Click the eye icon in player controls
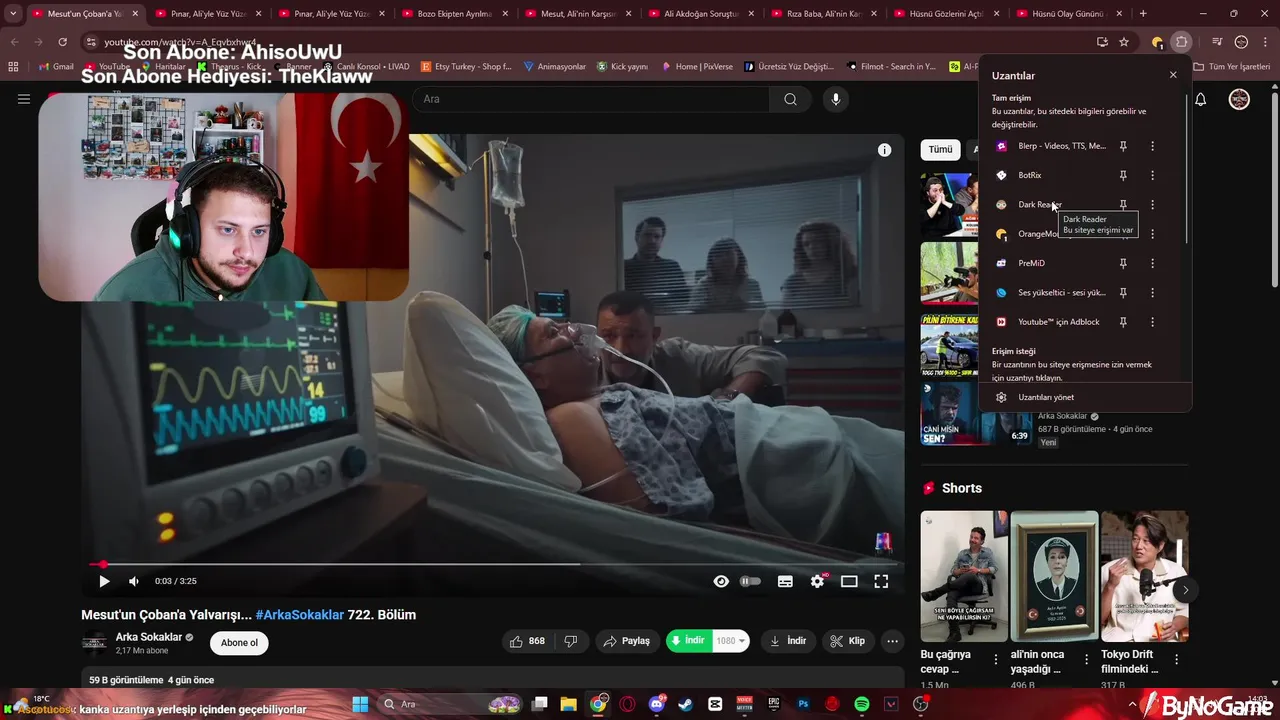The width and height of the screenshot is (1280, 720). point(721,581)
